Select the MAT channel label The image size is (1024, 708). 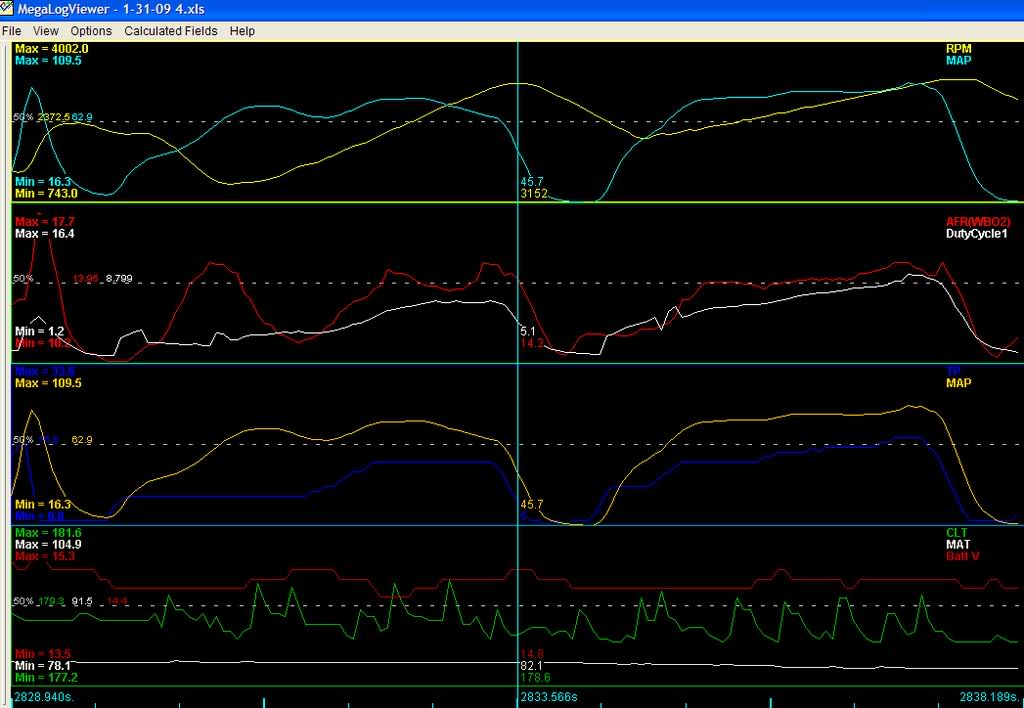[x=958, y=545]
